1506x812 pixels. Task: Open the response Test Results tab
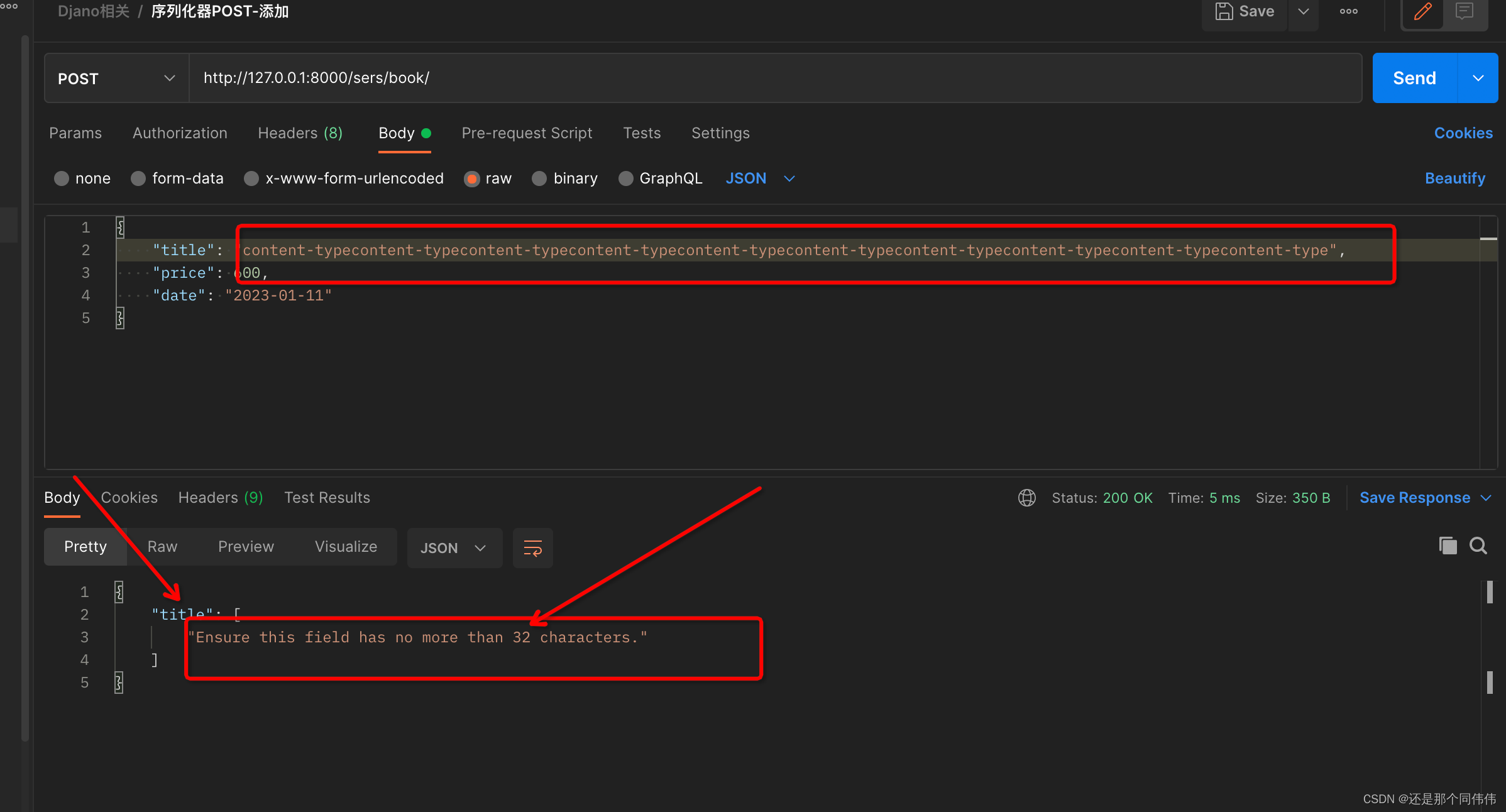pos(327,498)
